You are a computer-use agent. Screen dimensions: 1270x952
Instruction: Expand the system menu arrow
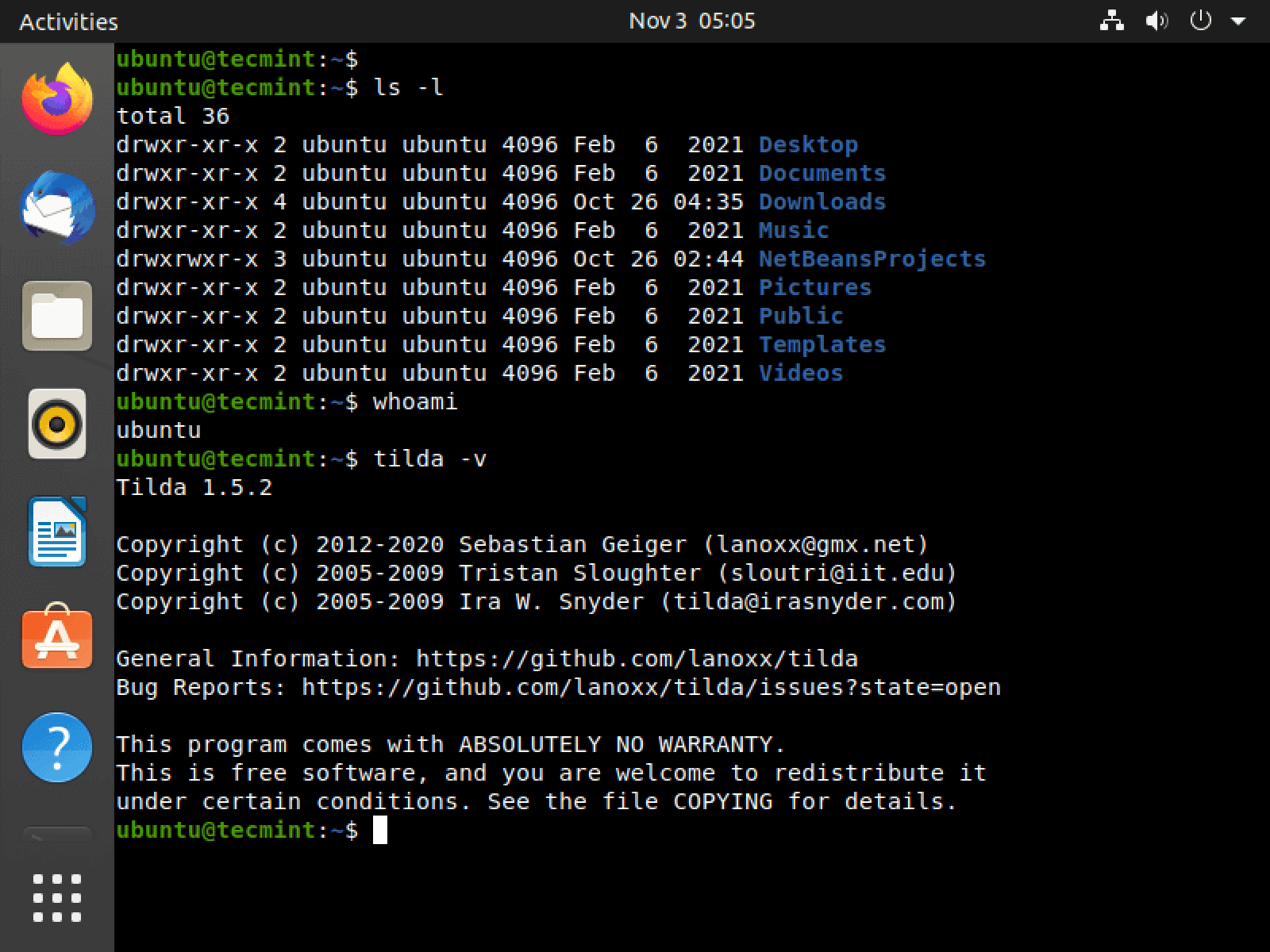click(1238, 21)
